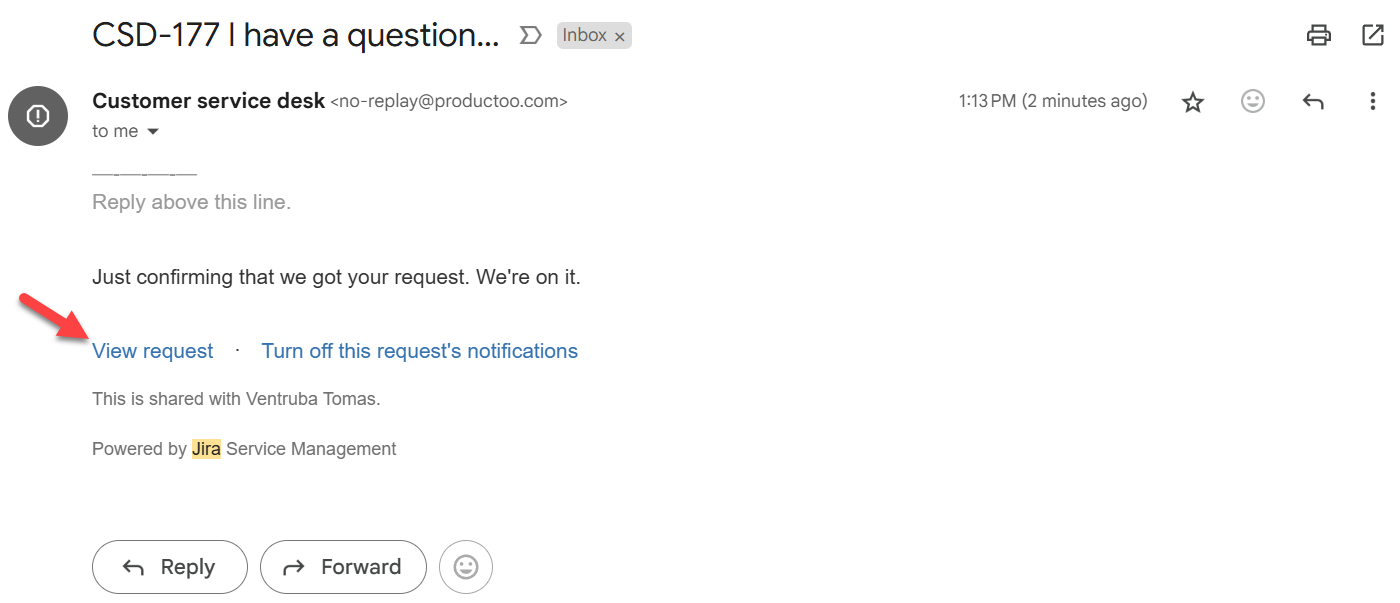The width and height of the screenshot is (1400, 603).
Task: Remove the Inbox label with X
Action: pyautogui.click(x=620, y=37)
